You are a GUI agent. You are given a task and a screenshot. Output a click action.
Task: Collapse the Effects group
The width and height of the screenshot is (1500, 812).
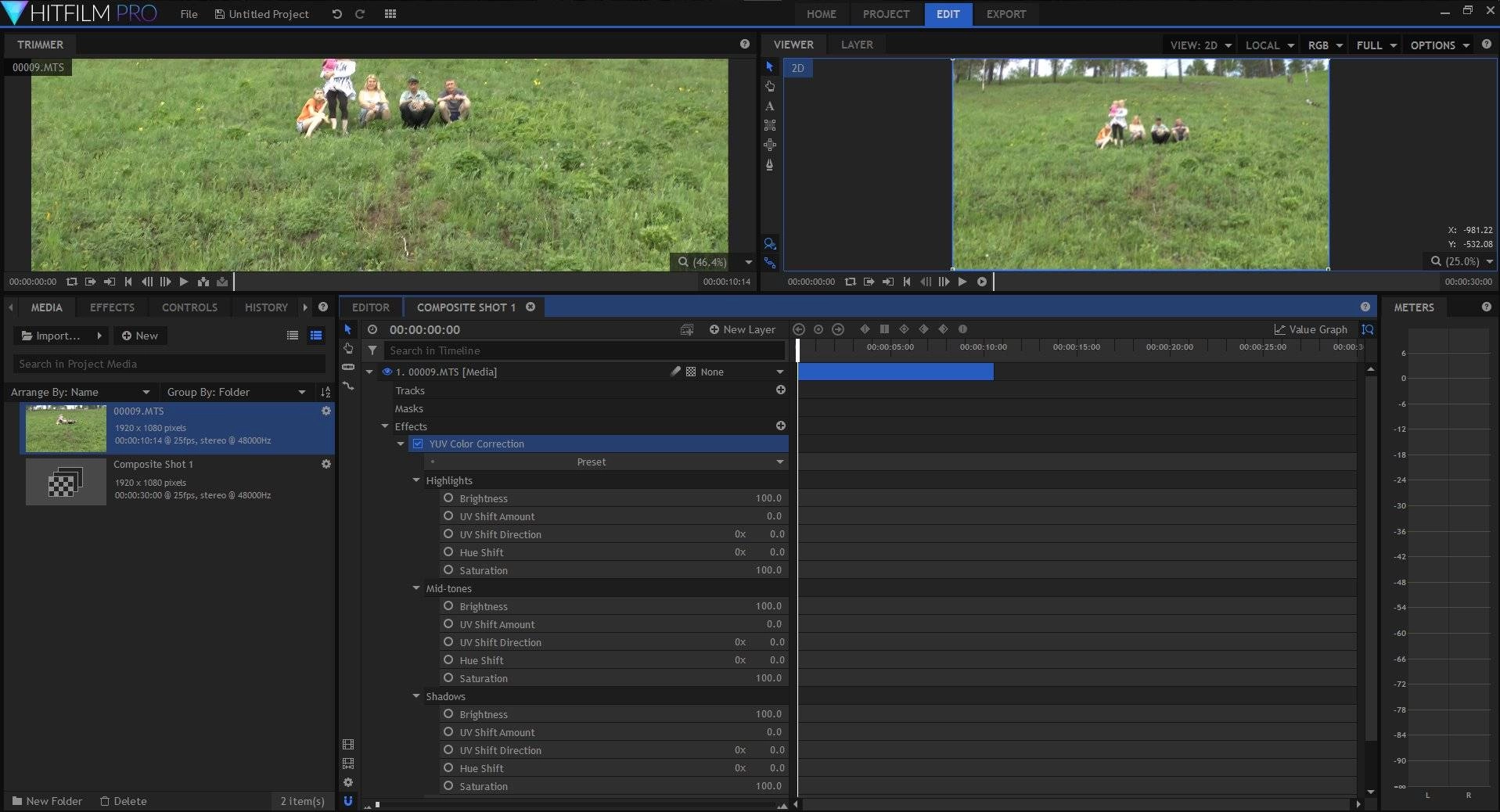(x=385, y=426)
